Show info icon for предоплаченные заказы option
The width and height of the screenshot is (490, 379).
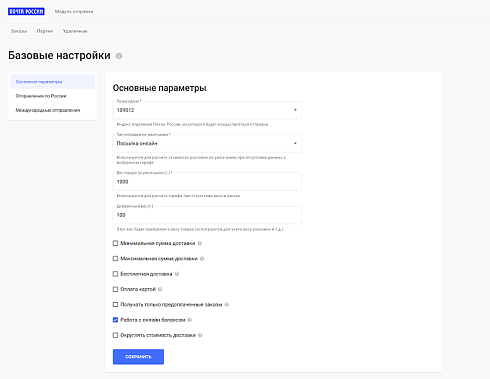[227, 305]
